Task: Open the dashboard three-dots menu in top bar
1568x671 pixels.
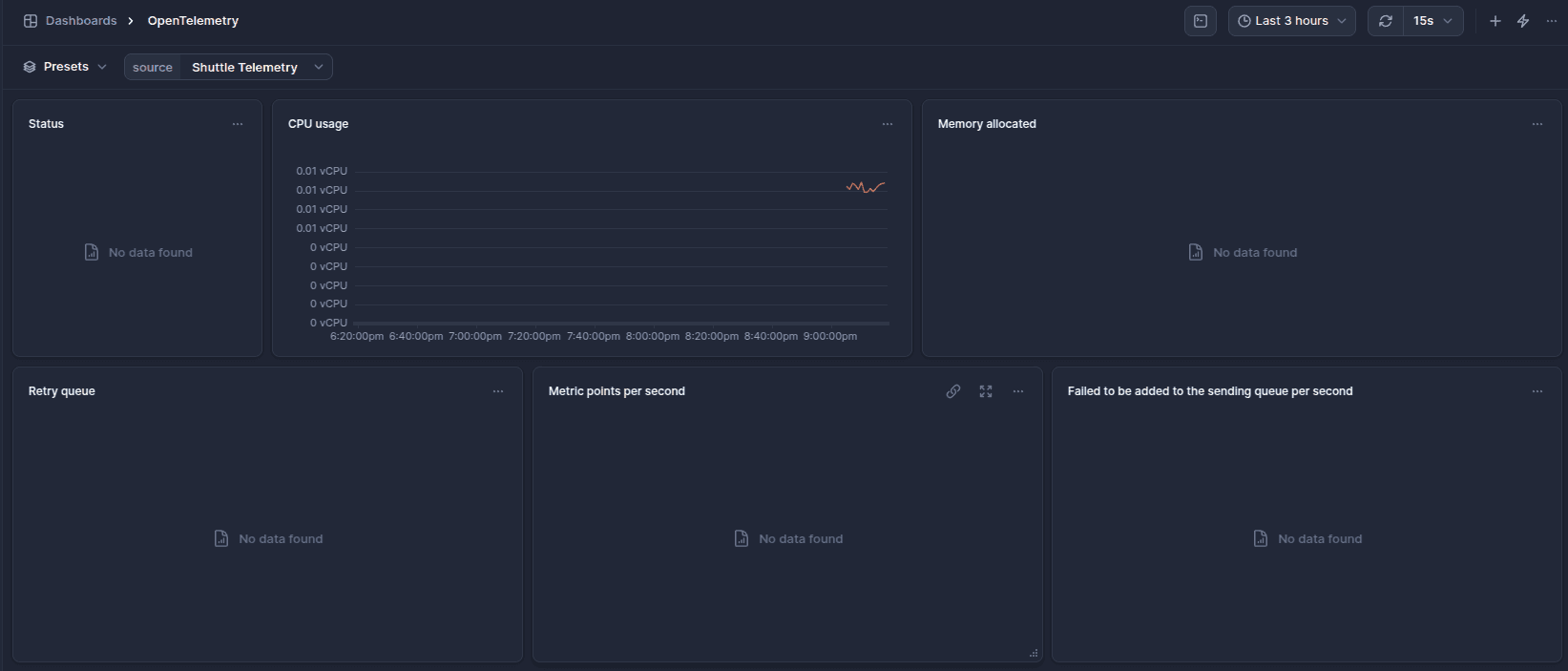Action: click(1551, 21)
